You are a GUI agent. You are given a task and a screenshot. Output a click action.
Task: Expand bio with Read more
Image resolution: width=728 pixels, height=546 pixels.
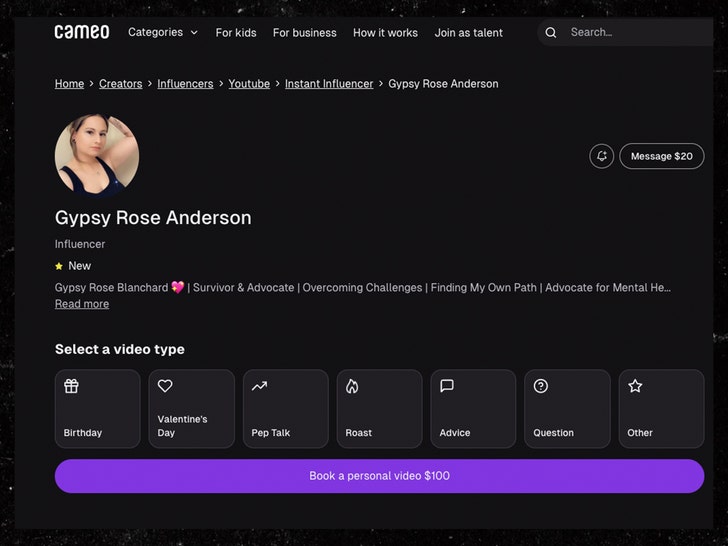(x=82, y=304)
